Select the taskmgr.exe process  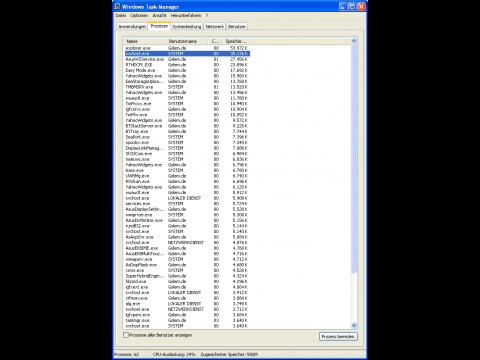(x=187, y=320)
